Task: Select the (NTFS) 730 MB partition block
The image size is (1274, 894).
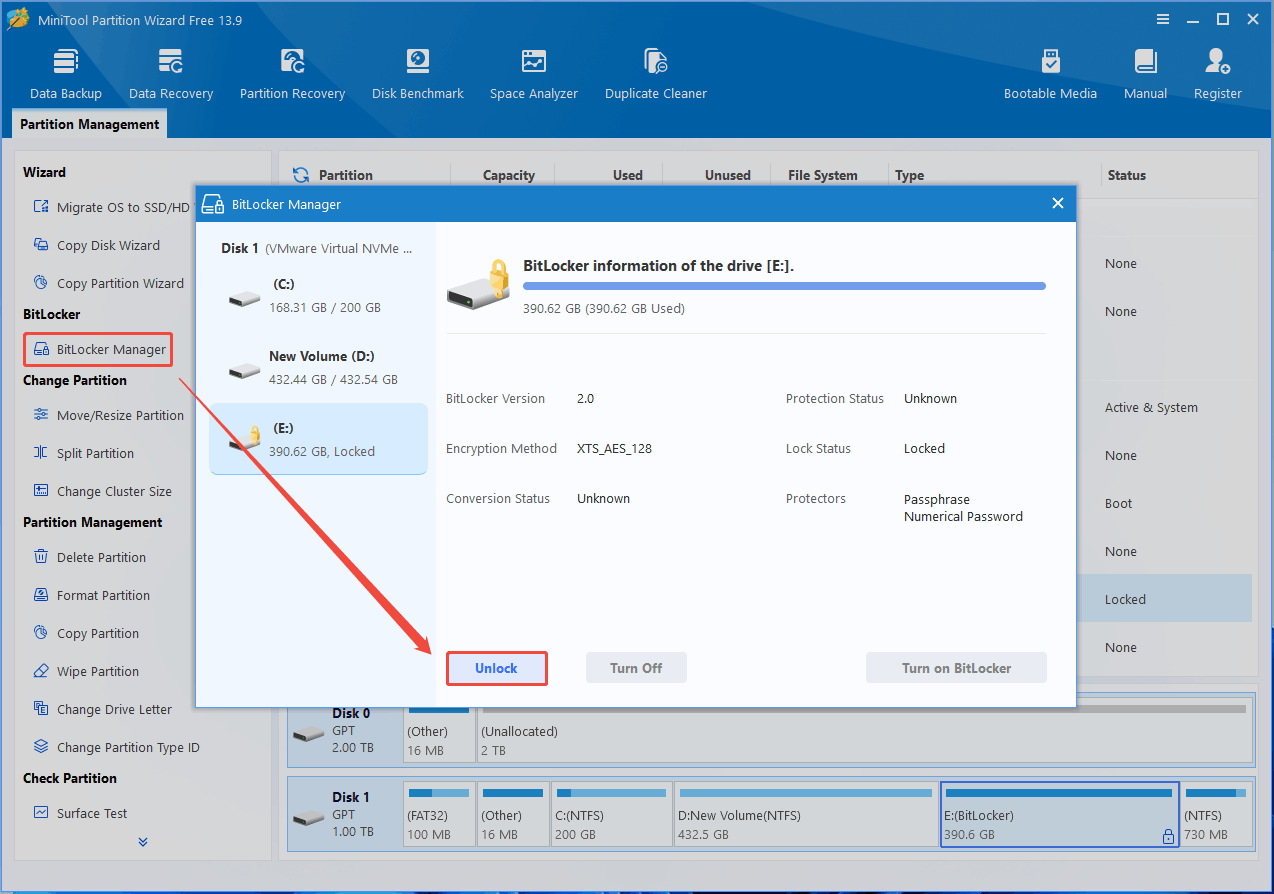Action: (x=1217, y=814)
